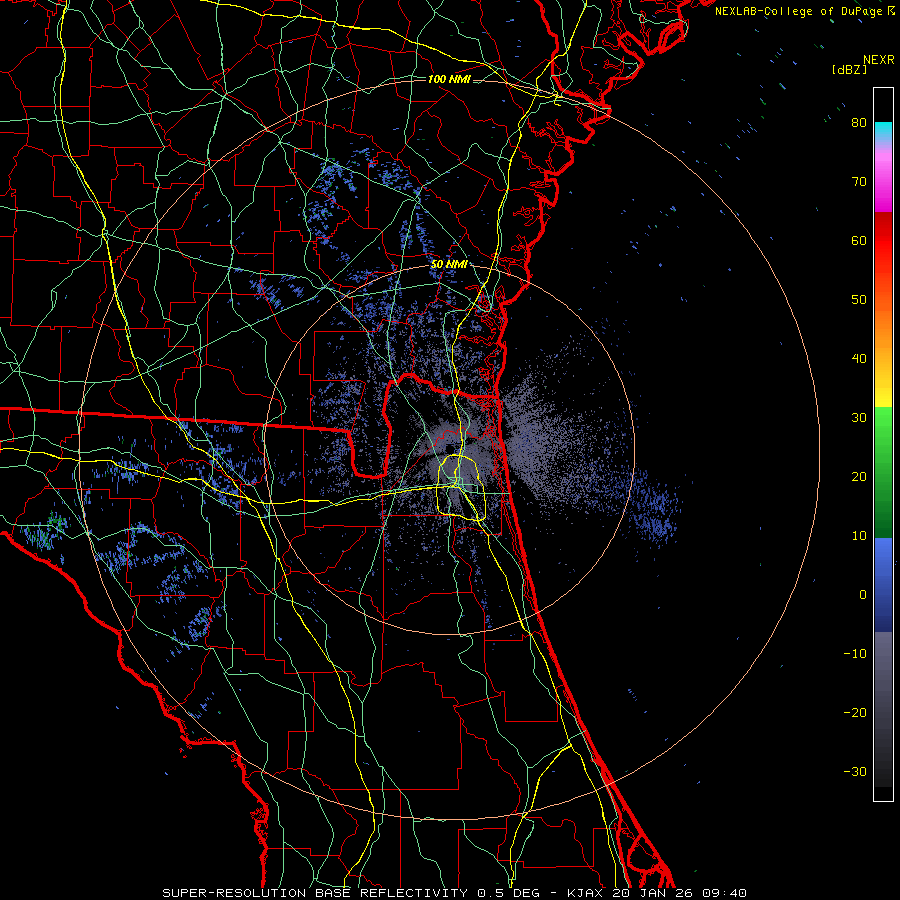The height and width of the screenshot is (900, 900).
Task: Click the 20 dBZ scale value
Action: pos(859,477)
